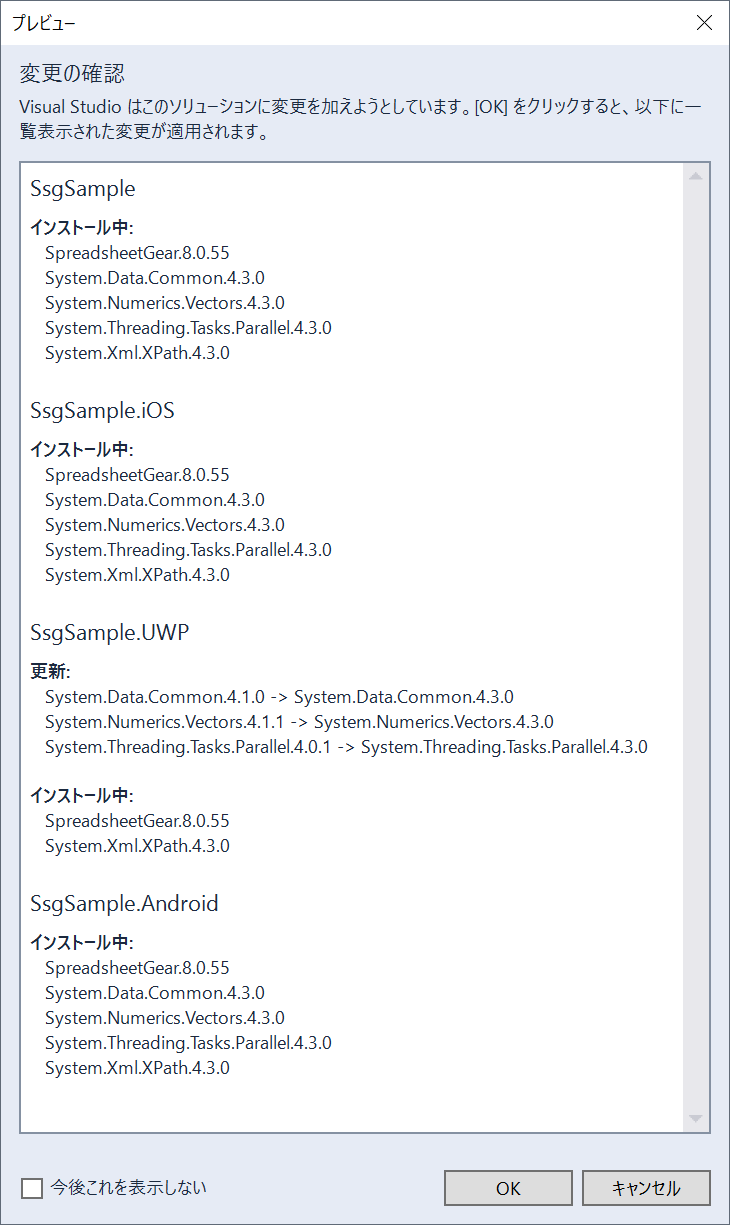Viewport: 730px width, 1225px height.
Task: Click System.Xml.XPath.4.3.0 under SsgSample.Android
Action: [x=137, y=1068]
